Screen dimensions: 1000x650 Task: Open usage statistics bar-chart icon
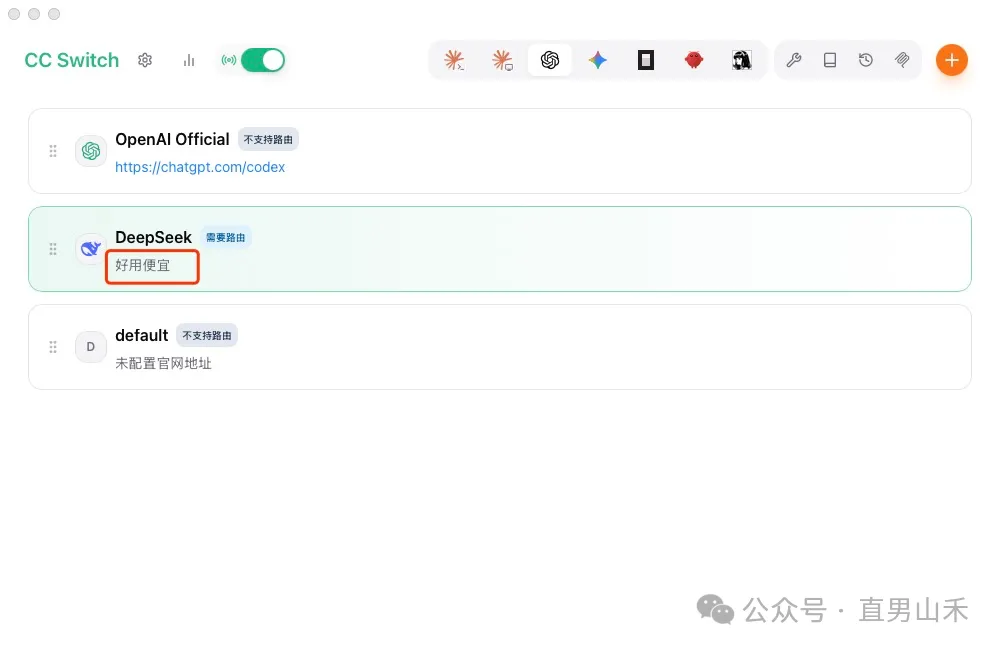(x=189, y=60)
